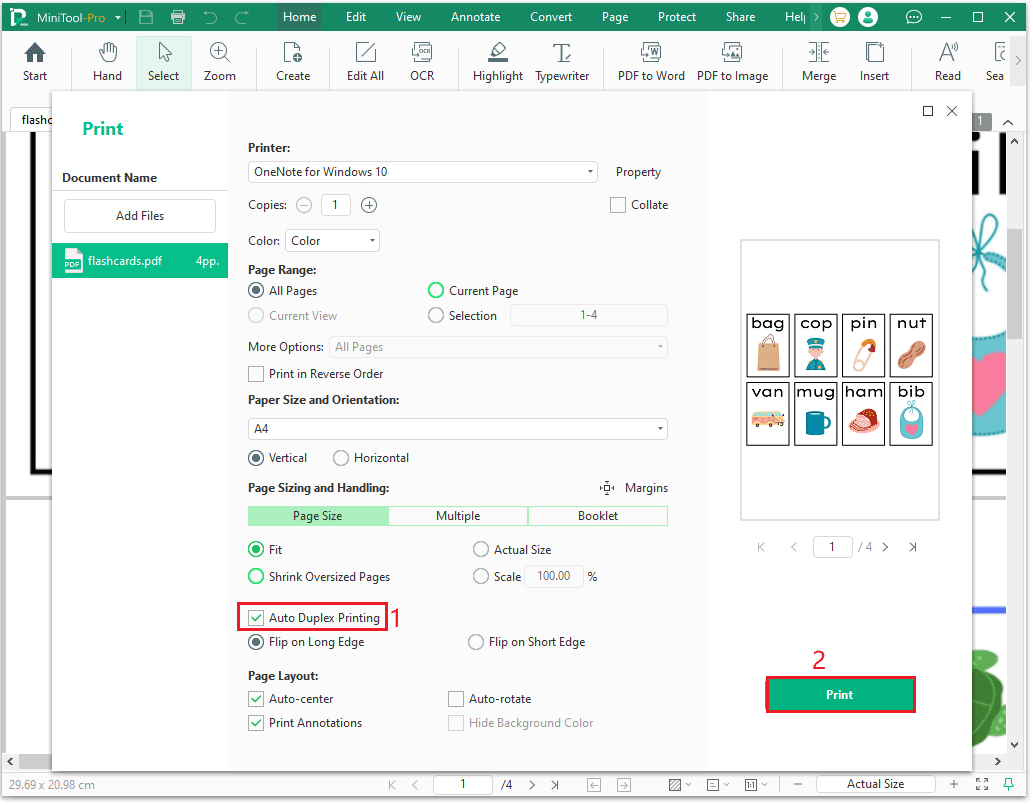The image size is (1033, 805).
Task: Redo action in title bar
Action: [x=242, y=17]
